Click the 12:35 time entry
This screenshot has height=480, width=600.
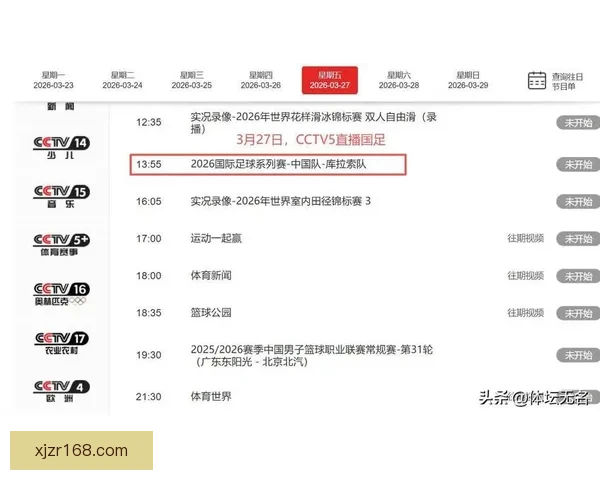point(149,122)
